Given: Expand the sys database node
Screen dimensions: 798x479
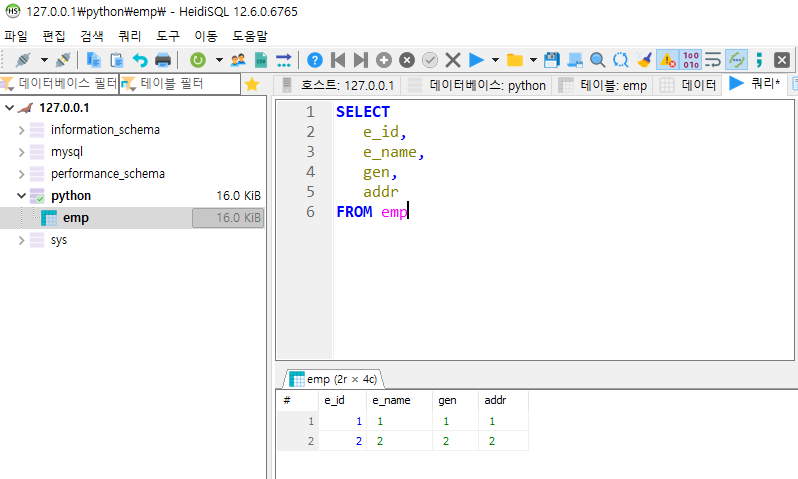Looking at the screenshot, I should point(21,240).
